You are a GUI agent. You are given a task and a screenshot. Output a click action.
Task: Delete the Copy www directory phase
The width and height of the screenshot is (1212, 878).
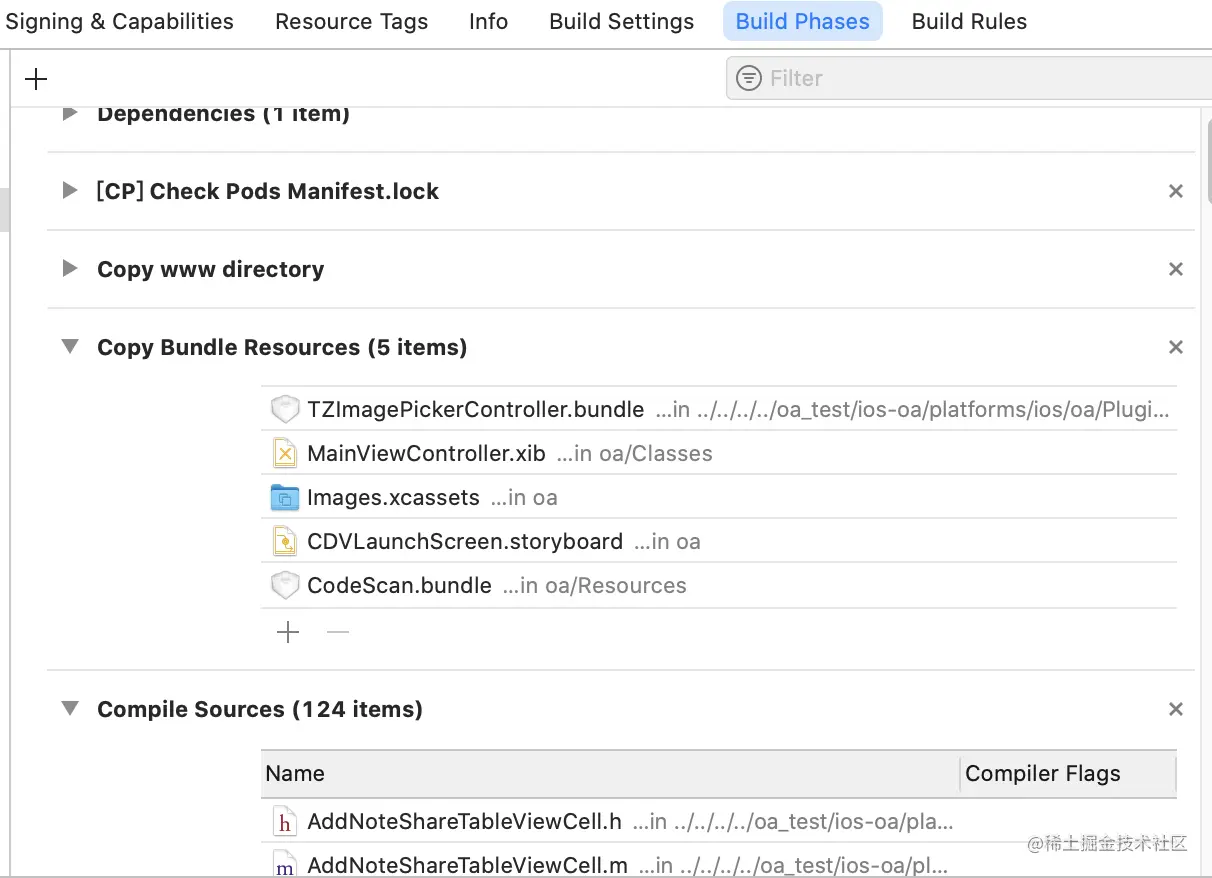coord(1176,269)
